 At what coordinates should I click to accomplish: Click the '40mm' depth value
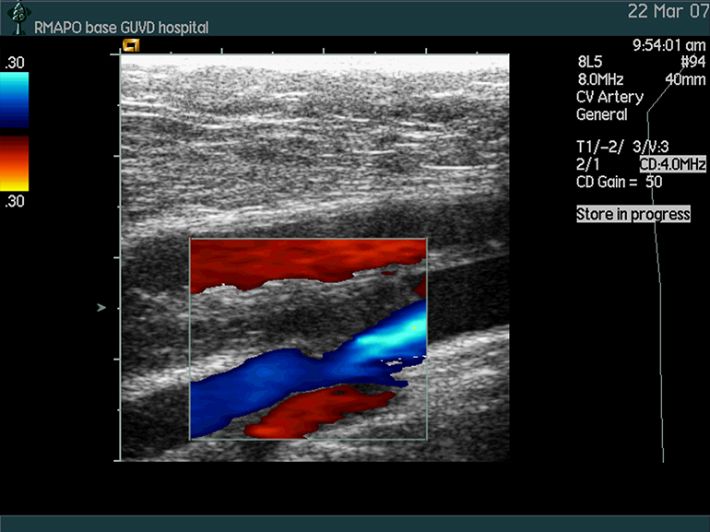tap(685, 80)
